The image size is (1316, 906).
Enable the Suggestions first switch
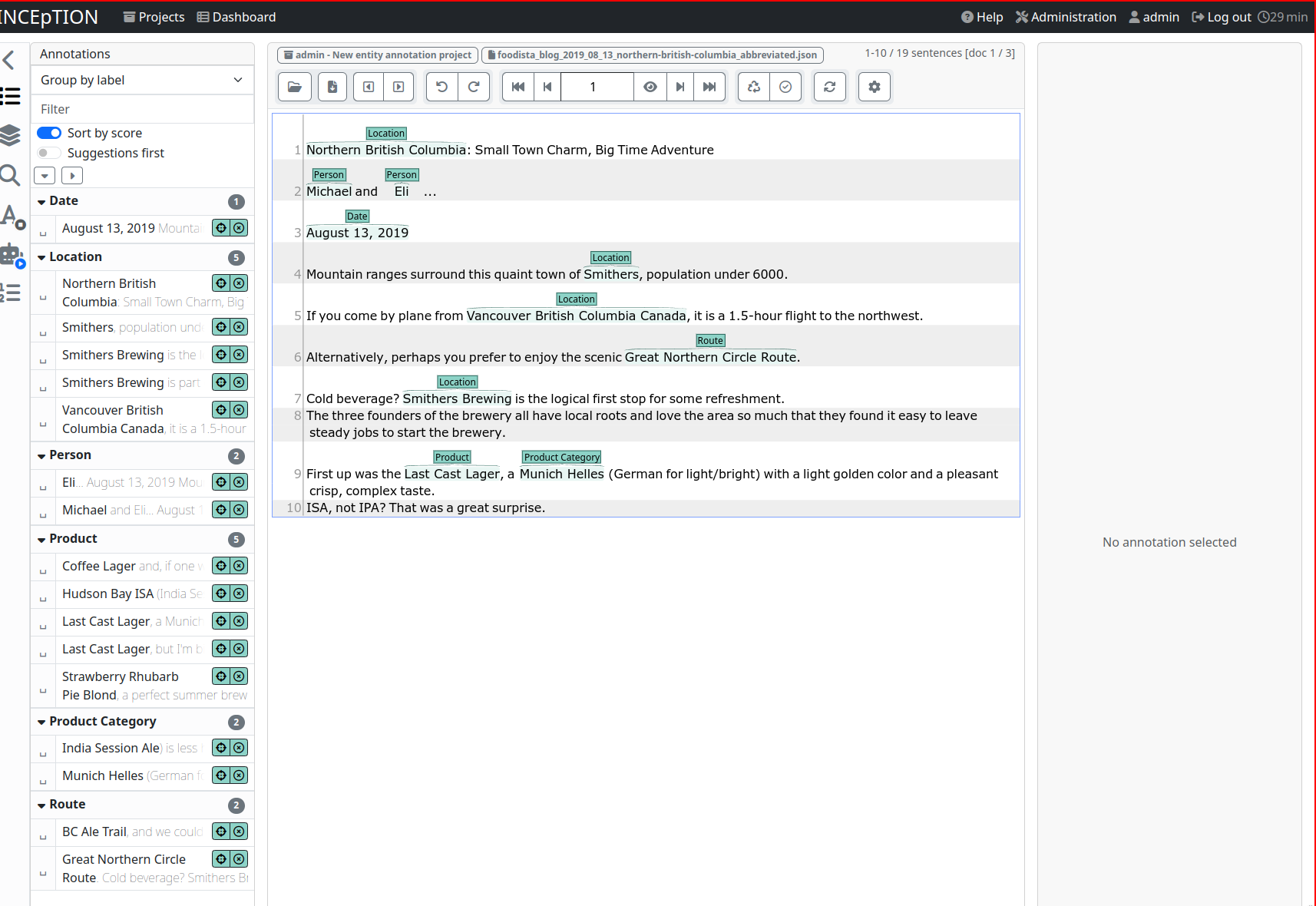click(49, 153)
